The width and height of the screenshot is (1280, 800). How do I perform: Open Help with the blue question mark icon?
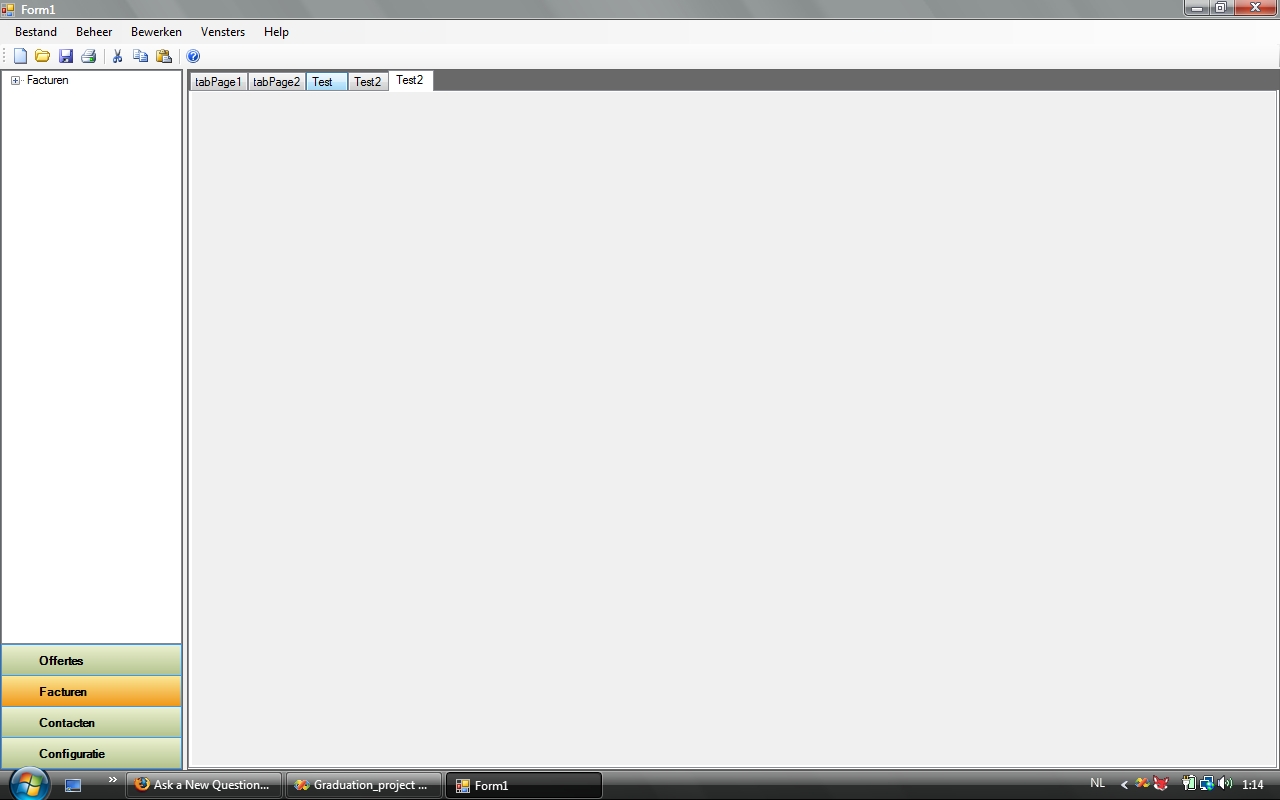(193, 56)
